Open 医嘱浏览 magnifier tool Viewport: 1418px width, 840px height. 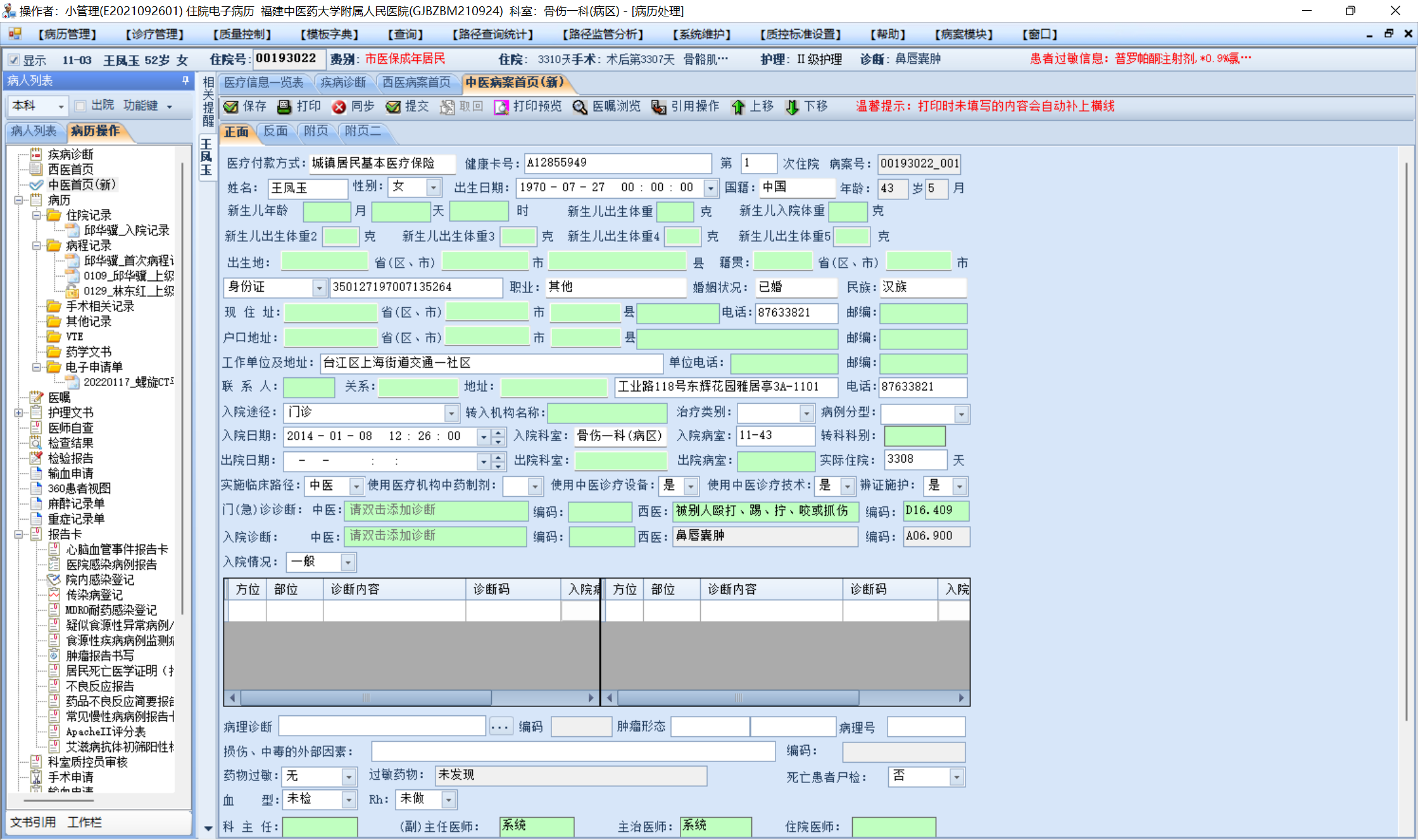[580, 107]
